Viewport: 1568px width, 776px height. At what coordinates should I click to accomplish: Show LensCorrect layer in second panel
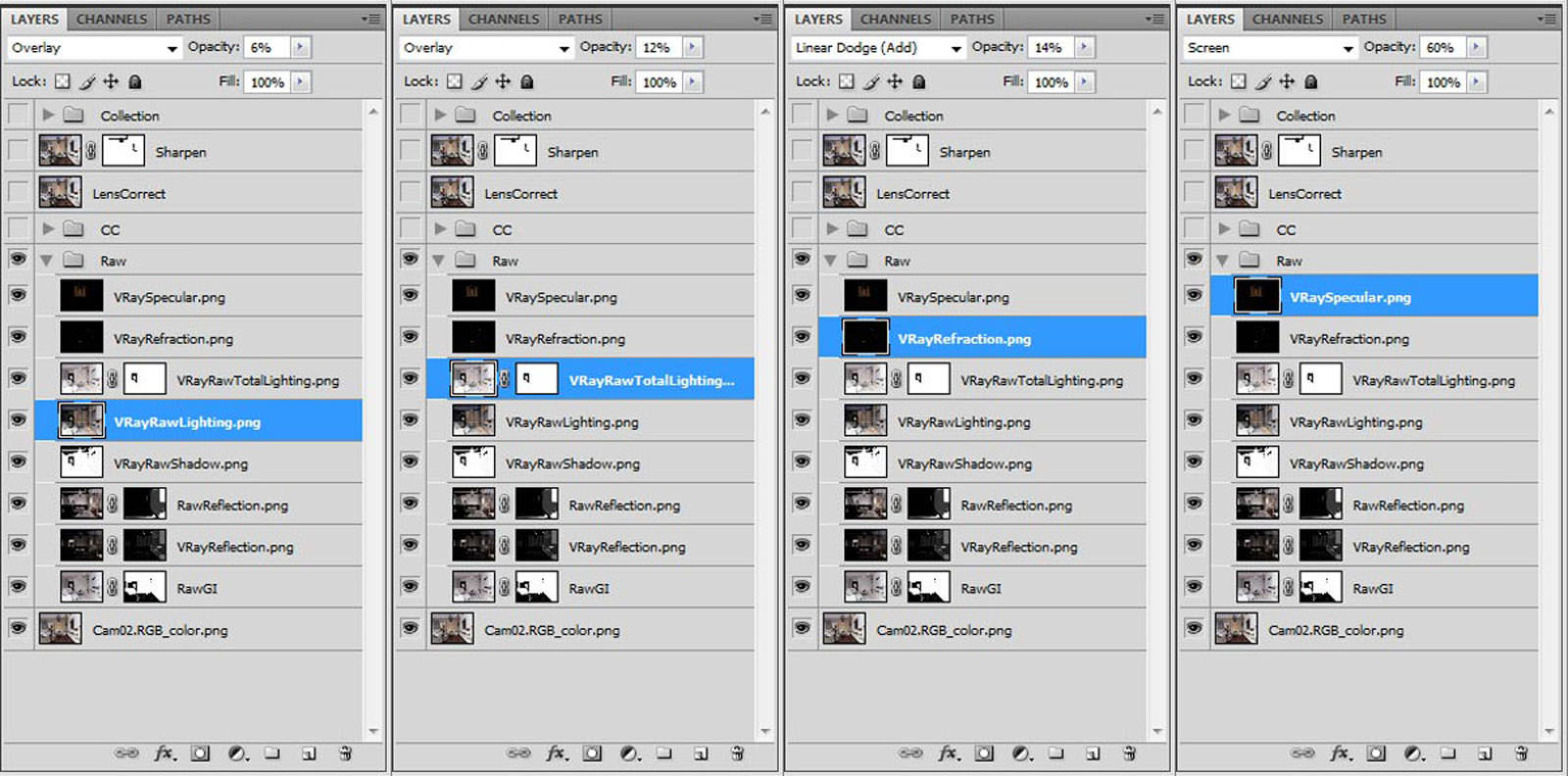410,192
